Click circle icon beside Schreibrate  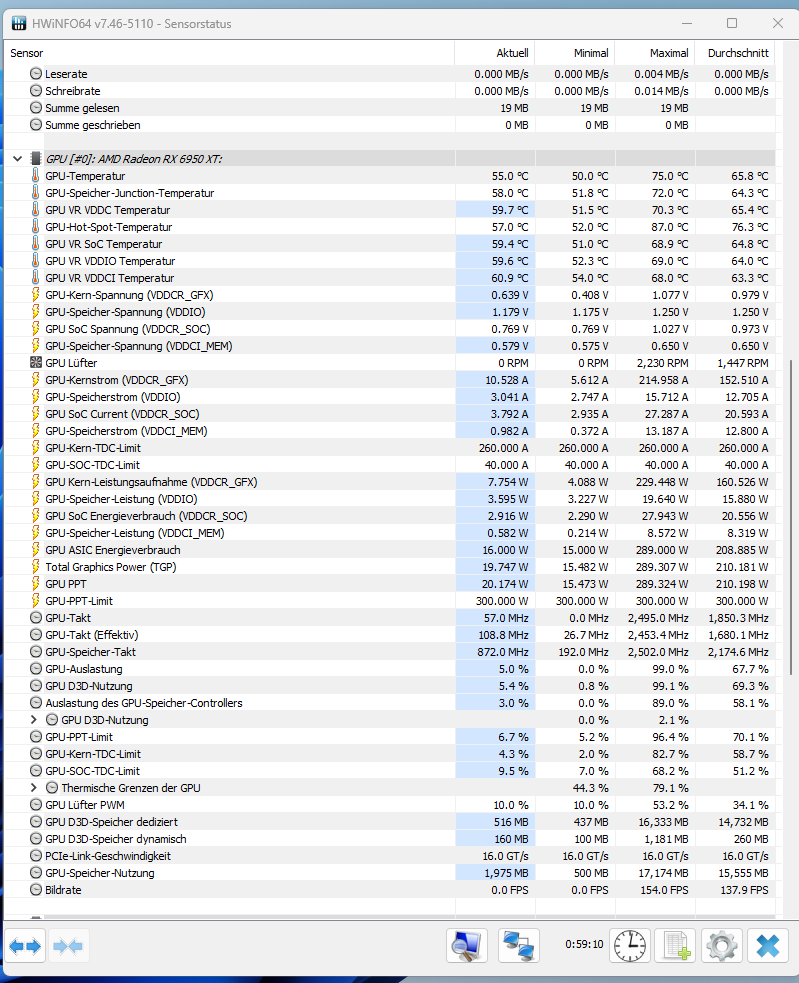pos(36,90)
